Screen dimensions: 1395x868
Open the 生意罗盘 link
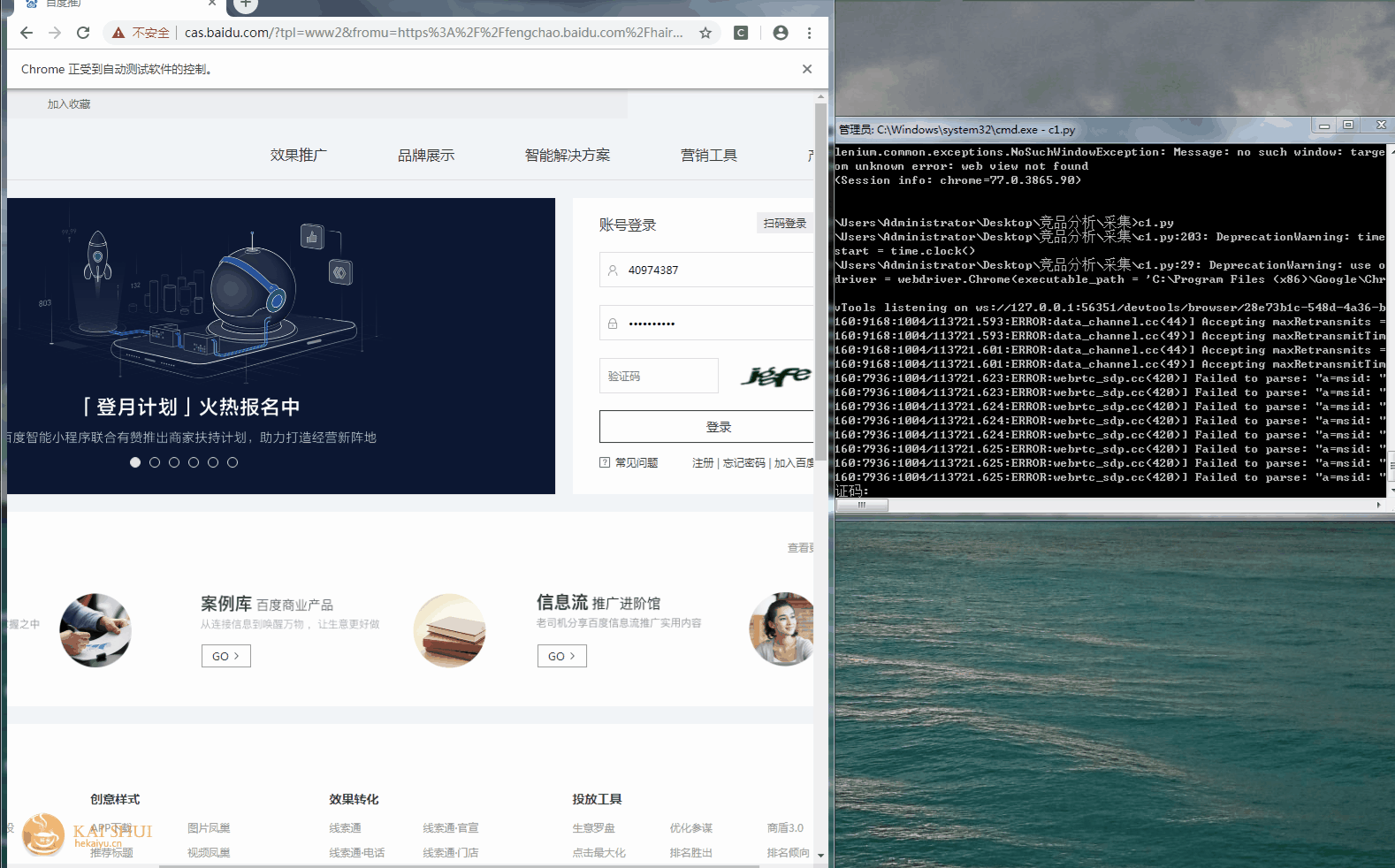tap(594, 828)
